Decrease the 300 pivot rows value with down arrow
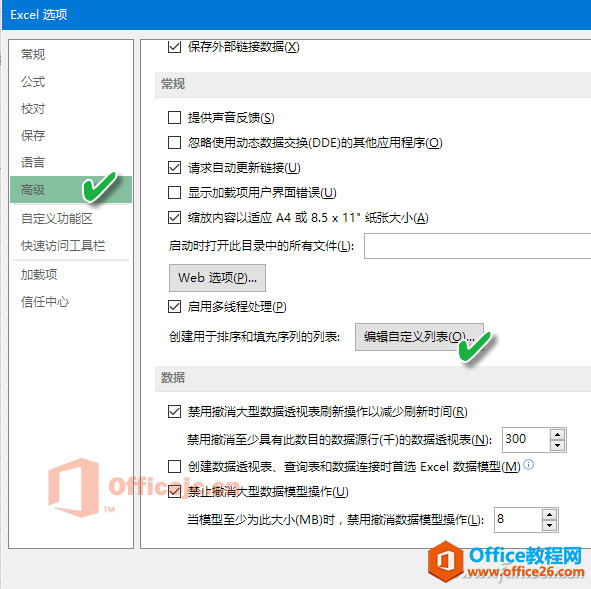This screenshot has width=591, height=589. (557, 445)
